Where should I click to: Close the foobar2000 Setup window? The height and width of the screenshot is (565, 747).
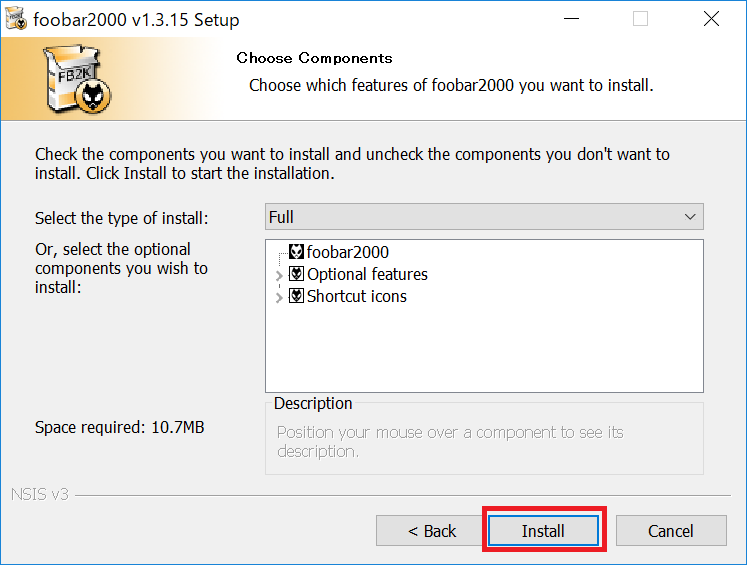tap(711, 19)
